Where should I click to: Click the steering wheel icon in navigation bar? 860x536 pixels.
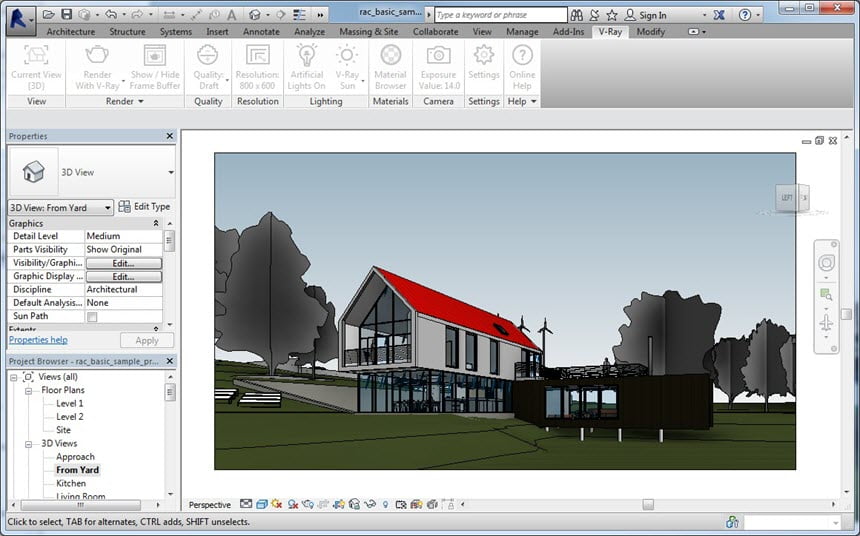827,263
